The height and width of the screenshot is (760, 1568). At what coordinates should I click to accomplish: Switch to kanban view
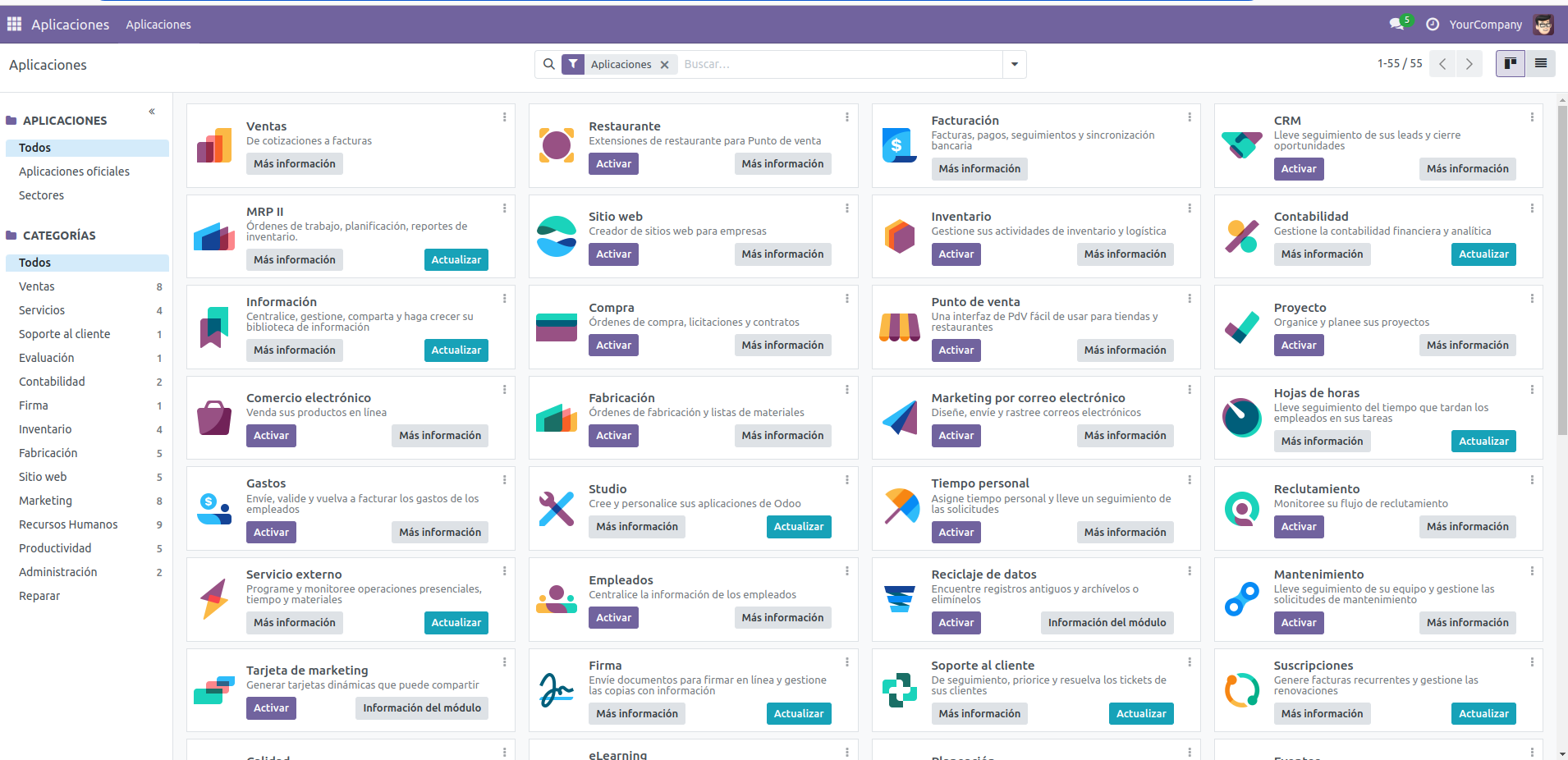[1510, 64]
